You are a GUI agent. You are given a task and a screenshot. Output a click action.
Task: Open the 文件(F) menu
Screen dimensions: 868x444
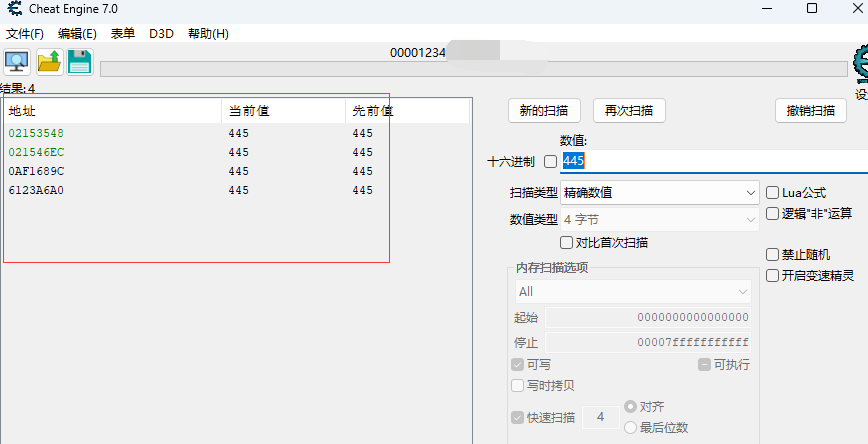(25, 34)
